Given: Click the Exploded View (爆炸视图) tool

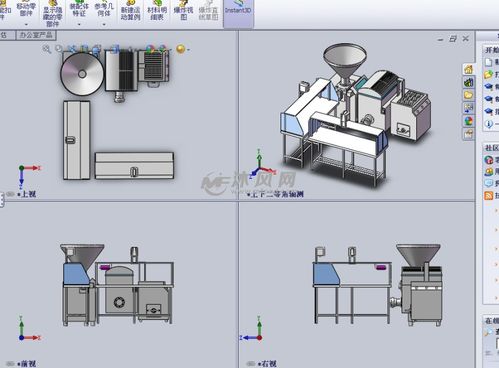Looking at the screenshot, I should pyautogui.click(x=183, y=11).
